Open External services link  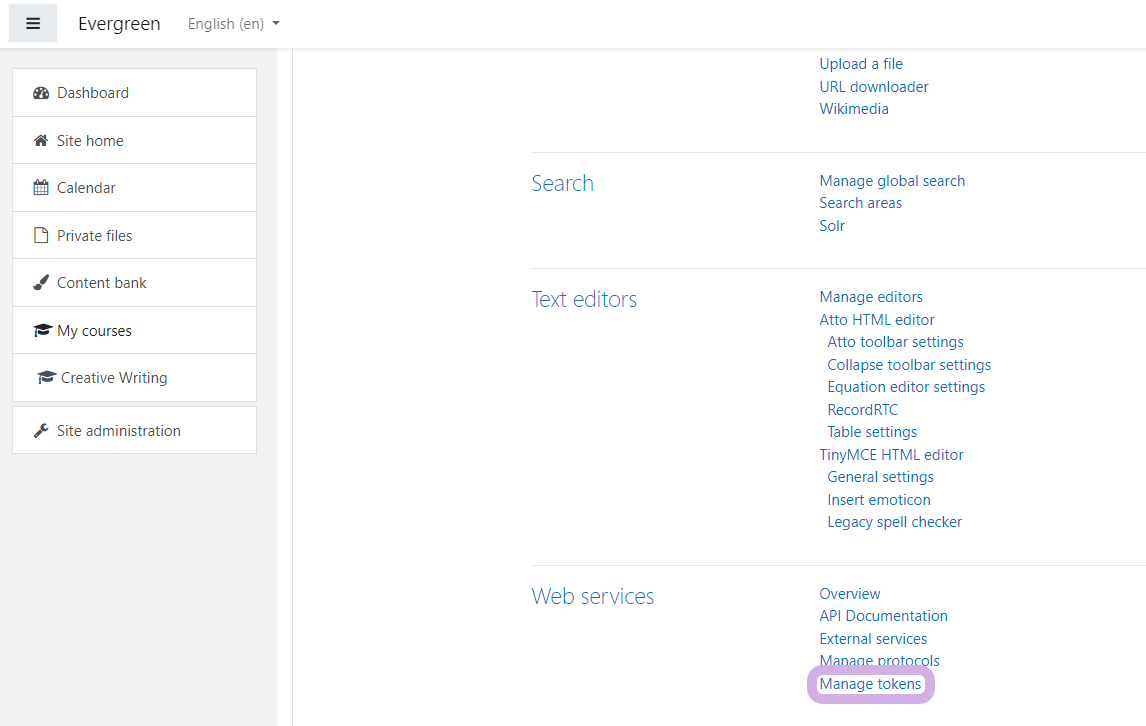coord(873,639)
